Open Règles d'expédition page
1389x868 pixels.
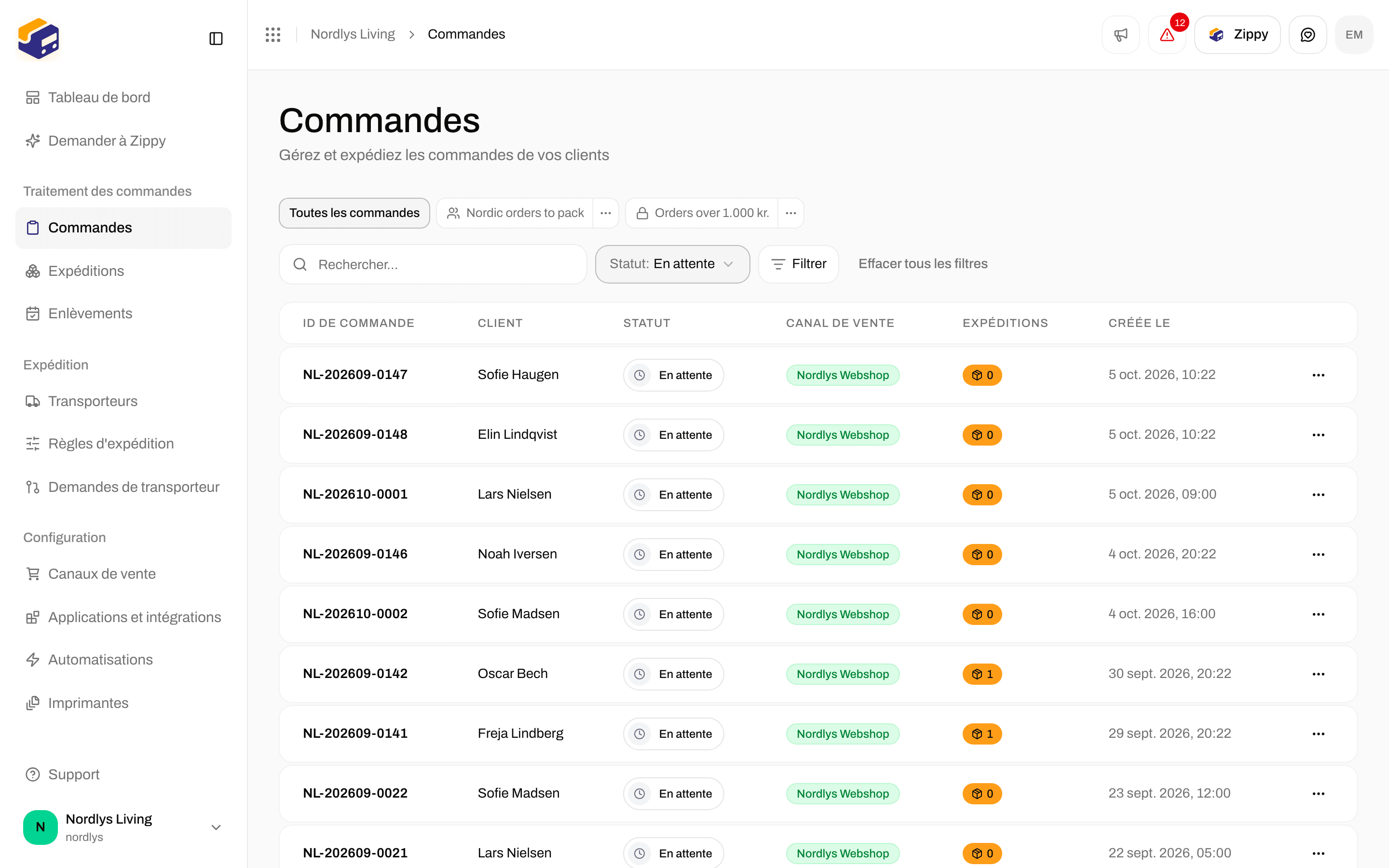(x=123, y=444)
